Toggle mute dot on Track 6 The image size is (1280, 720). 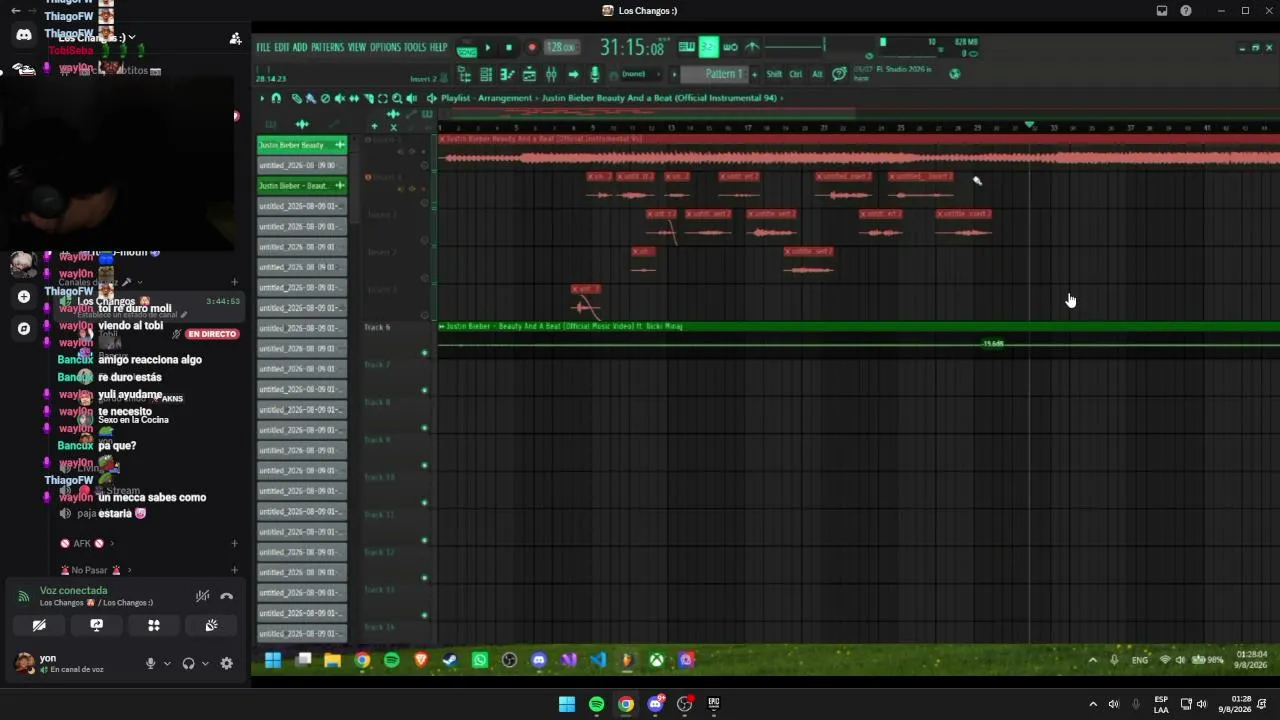425,353
